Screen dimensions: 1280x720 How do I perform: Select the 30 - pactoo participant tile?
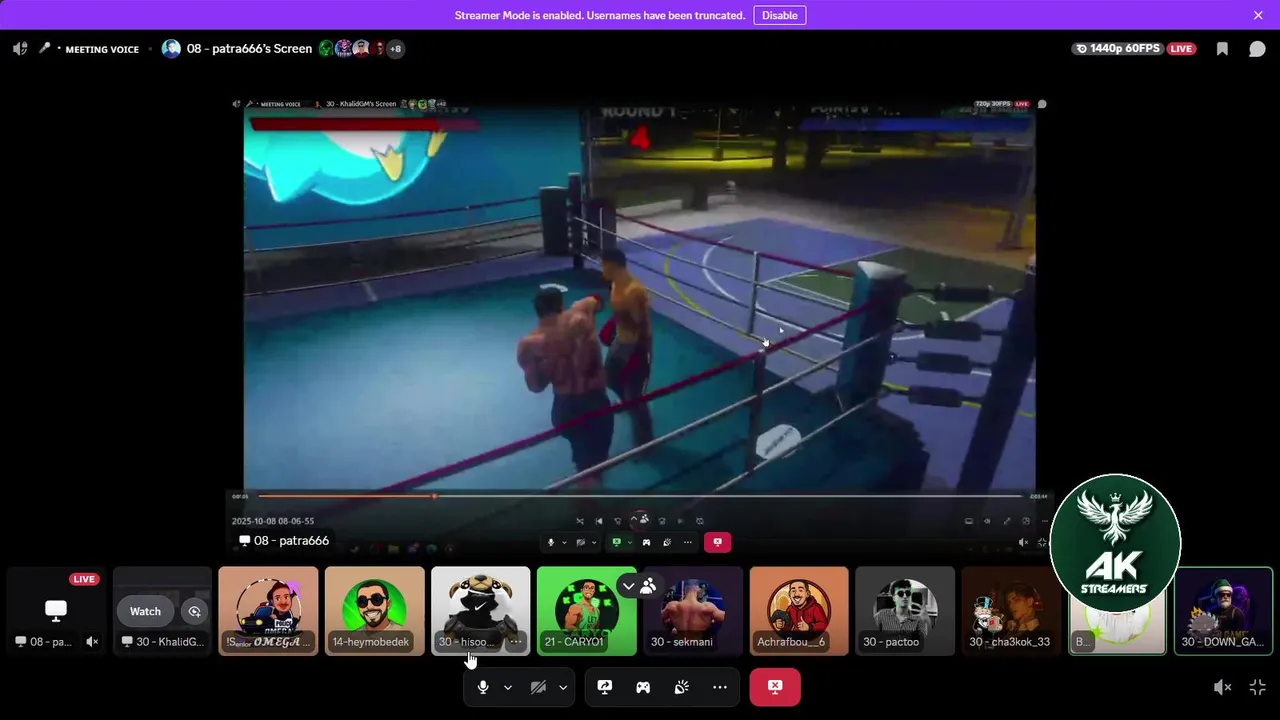pyautogui.click(x=905, y=611)
